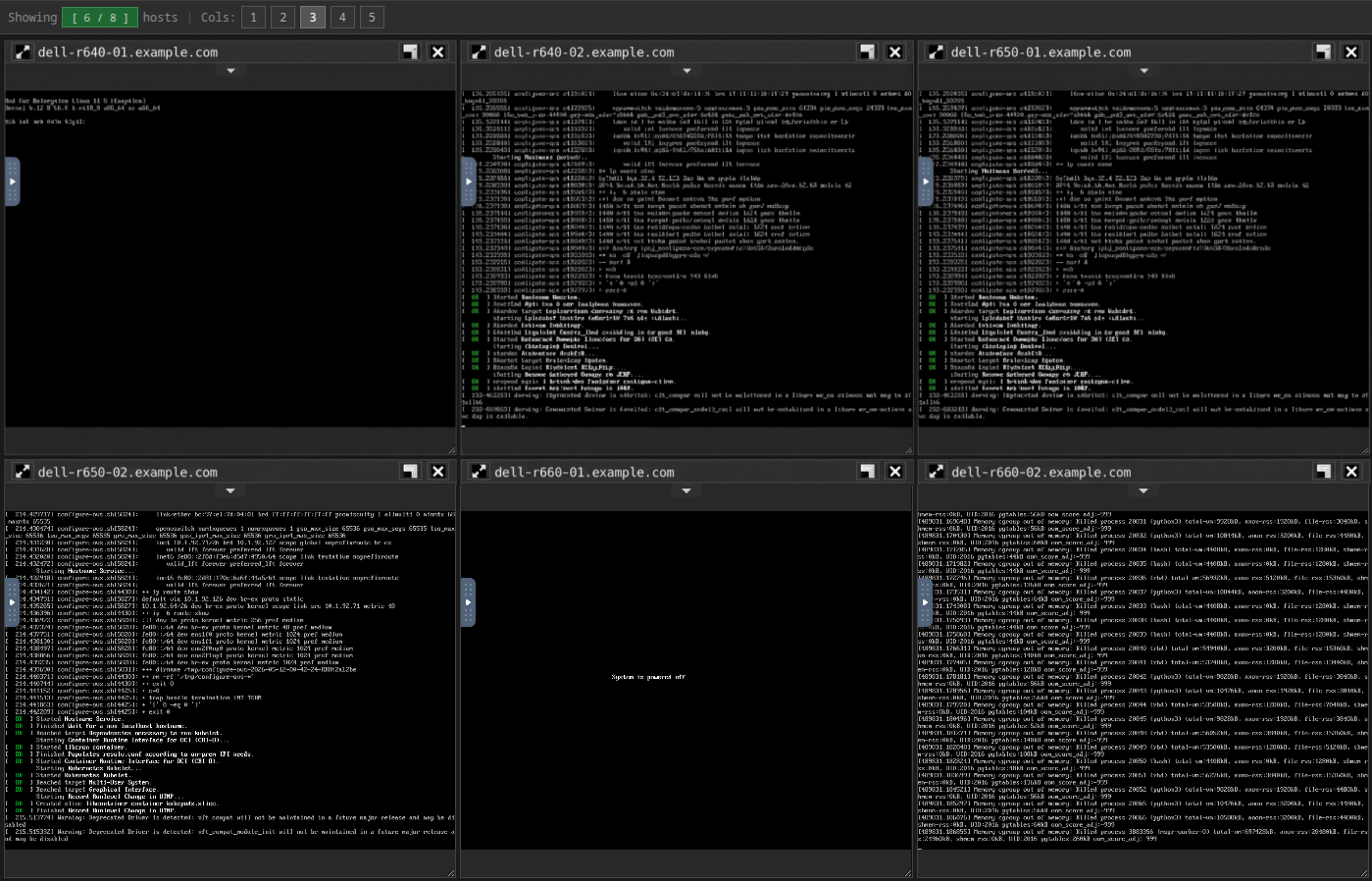Click the dell-r660-01.example.com title
The image size is (1372, 881).
click(x=584, y=472)
